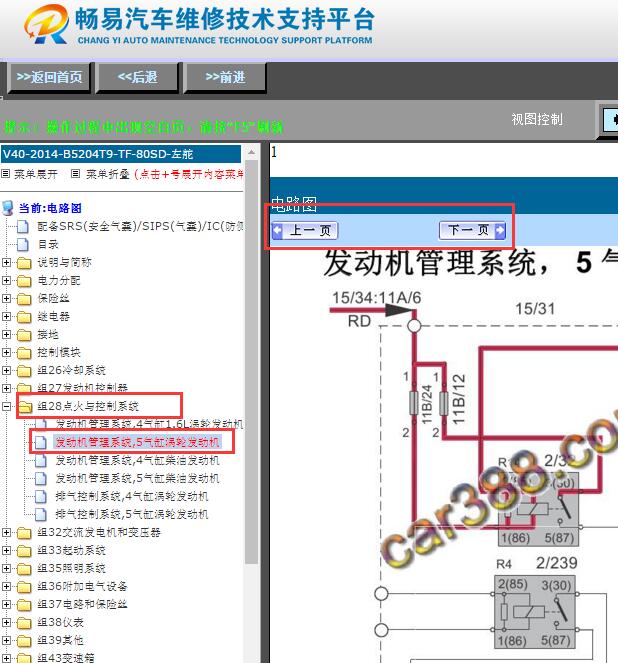
Task: Open 发动机管理系统,4气缸柴油发动机 diagram
Action: click(x=137, y=460)
